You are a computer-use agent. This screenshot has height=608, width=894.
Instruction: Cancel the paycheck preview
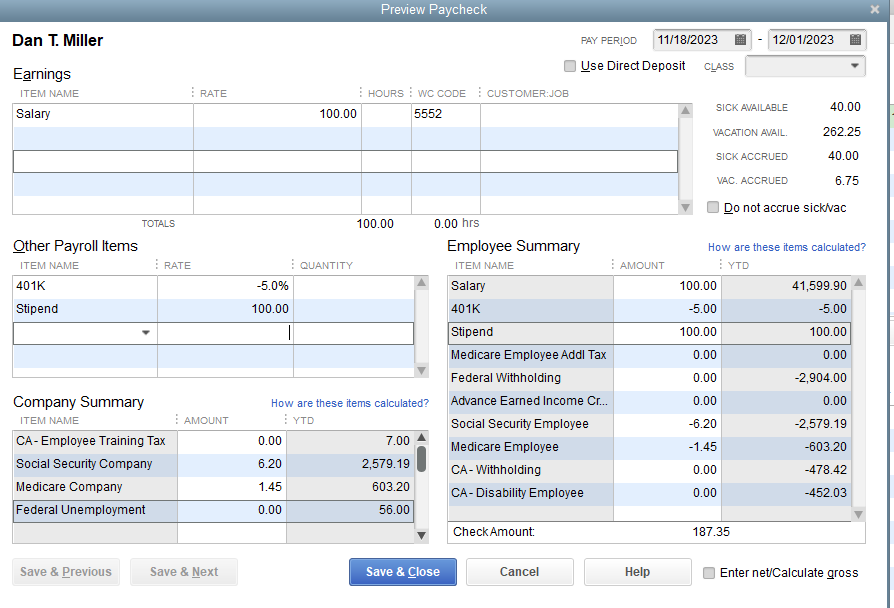click(x=519, y=572)
